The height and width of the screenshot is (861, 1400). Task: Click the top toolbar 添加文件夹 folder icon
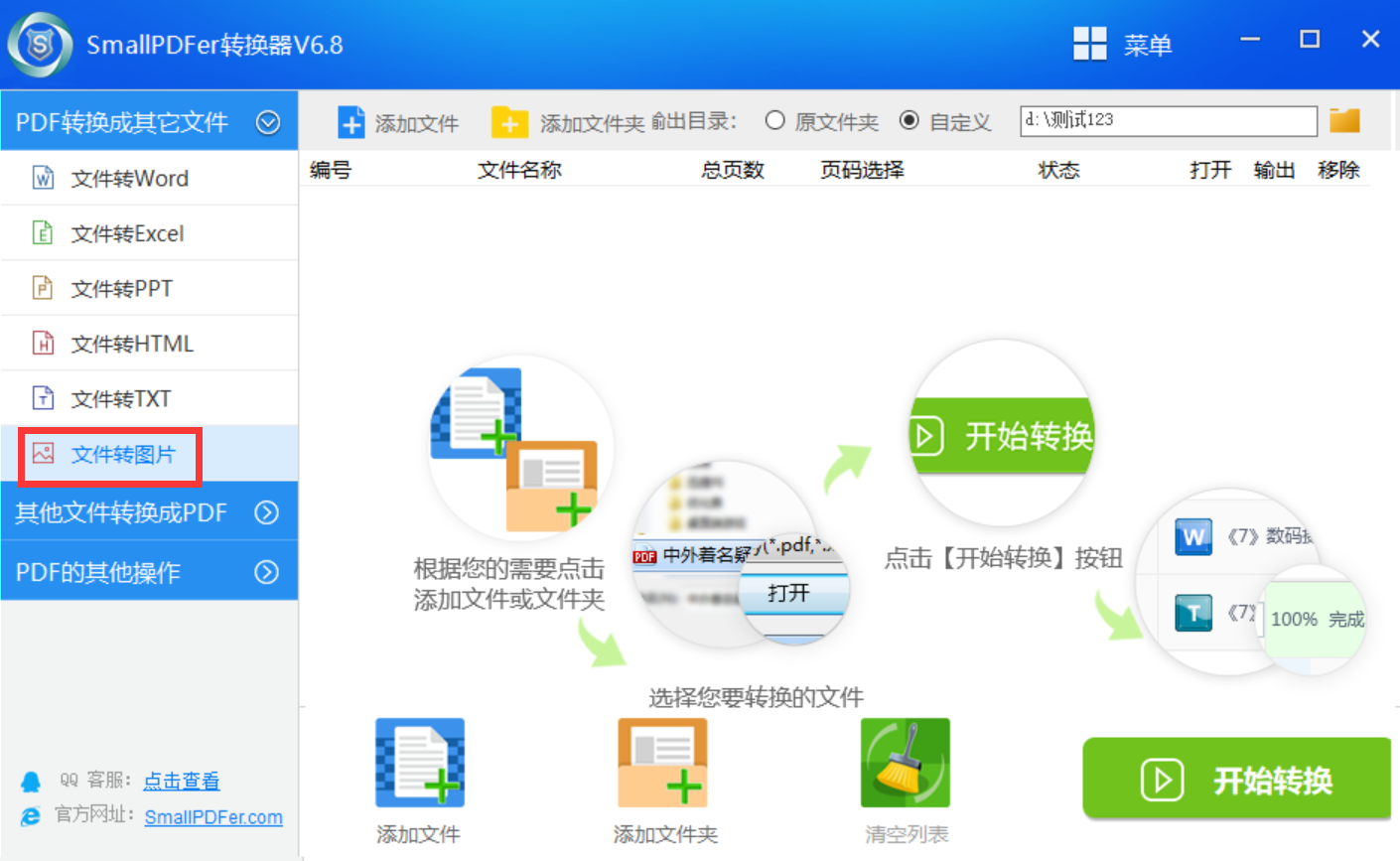pos(509,122)
